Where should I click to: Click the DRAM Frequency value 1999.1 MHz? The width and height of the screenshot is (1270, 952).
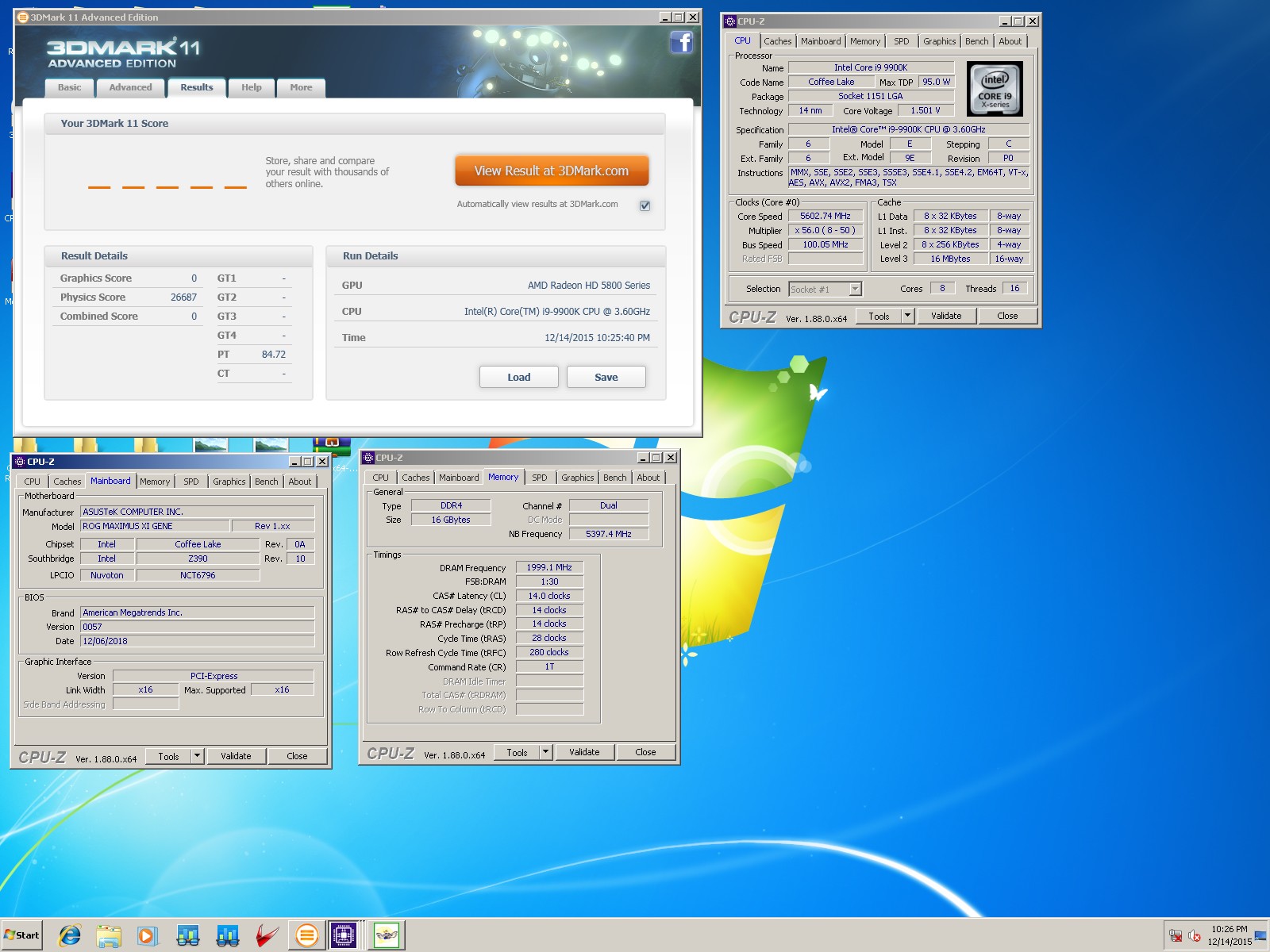point(549,567)
